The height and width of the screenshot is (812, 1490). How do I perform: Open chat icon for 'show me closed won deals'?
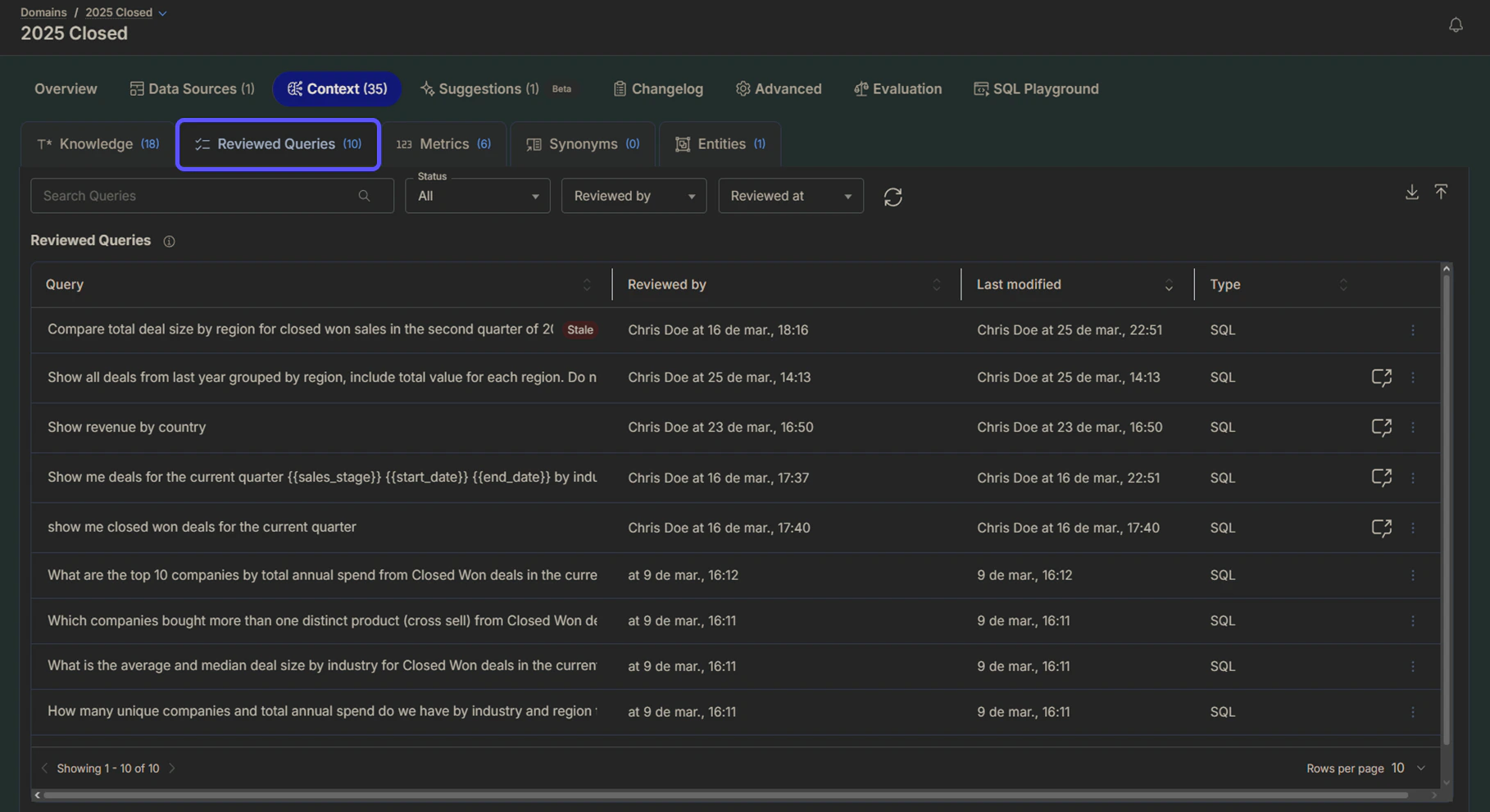pyautogui.click(x=1381, y=528)
